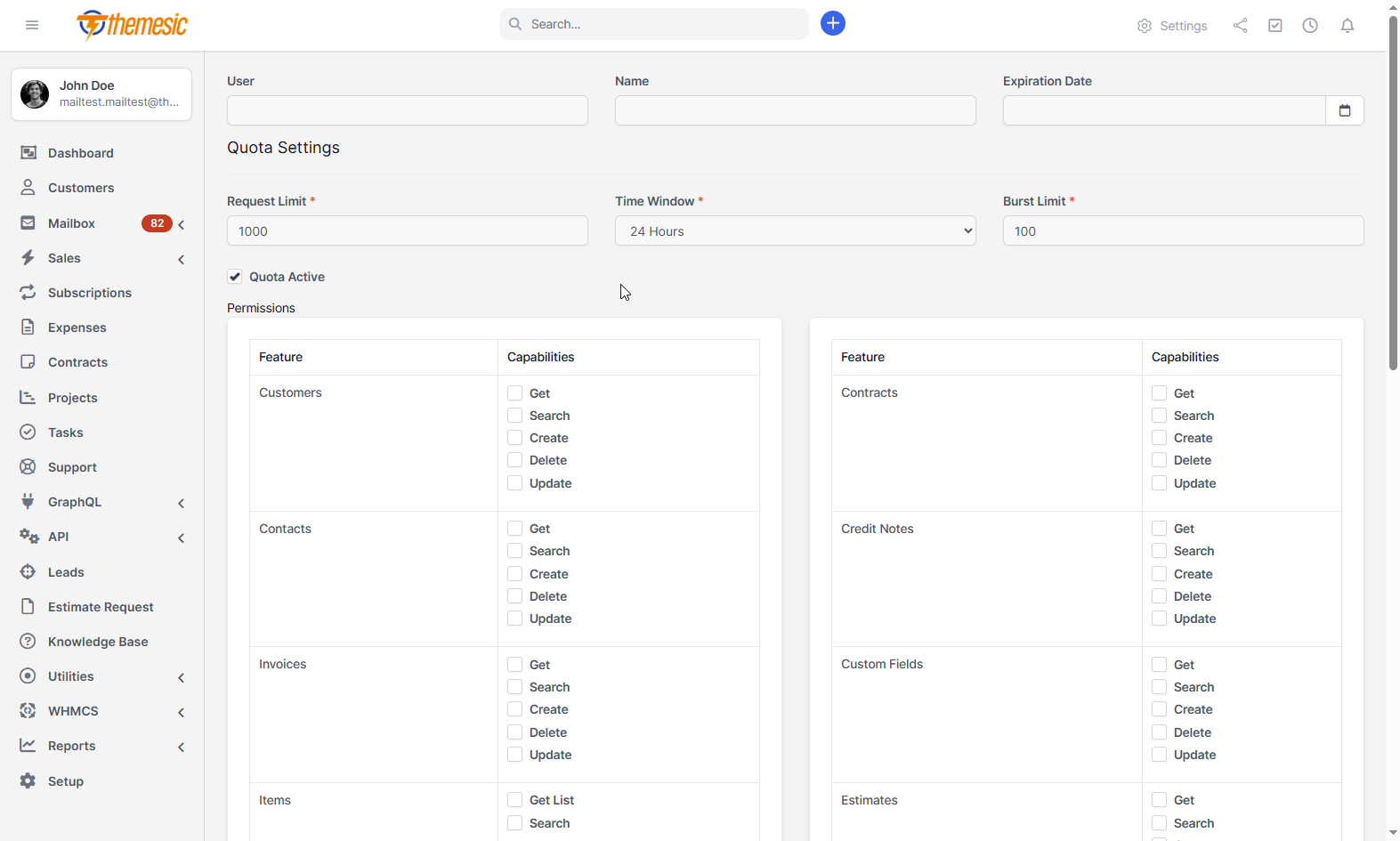The height and width of the screenshot is (841, 1400).
Task: Expand the Reports submenu chevron
Action: [182, 747]
